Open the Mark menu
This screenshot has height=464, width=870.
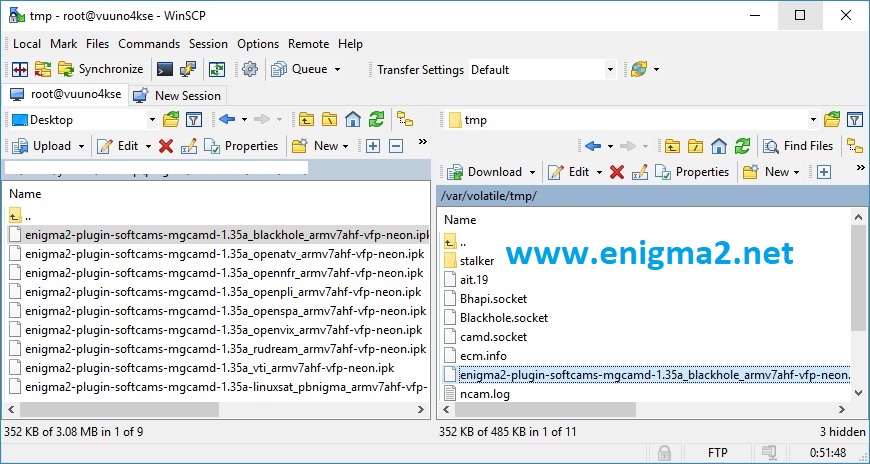[x=63, y=44]
